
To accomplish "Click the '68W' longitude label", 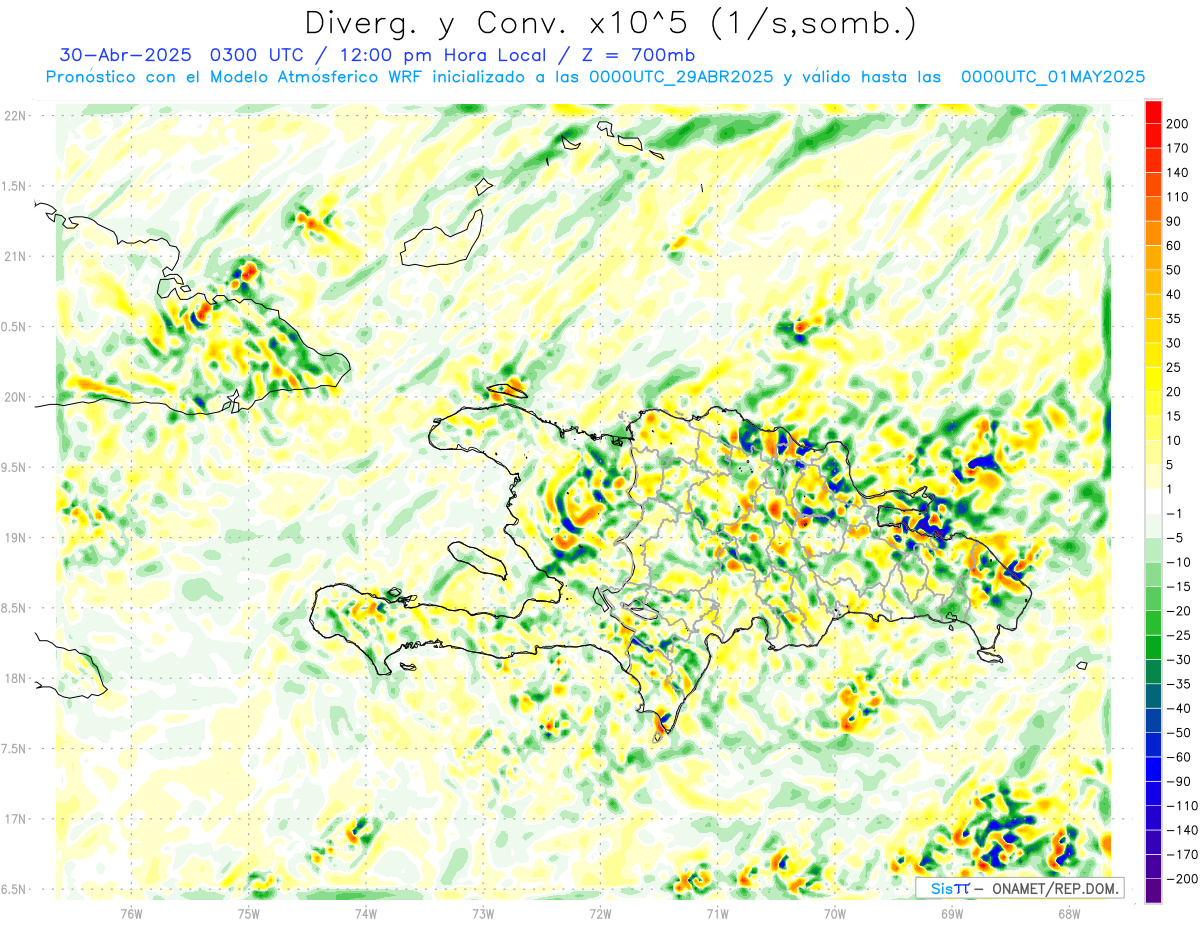I will coord(1068,914).
